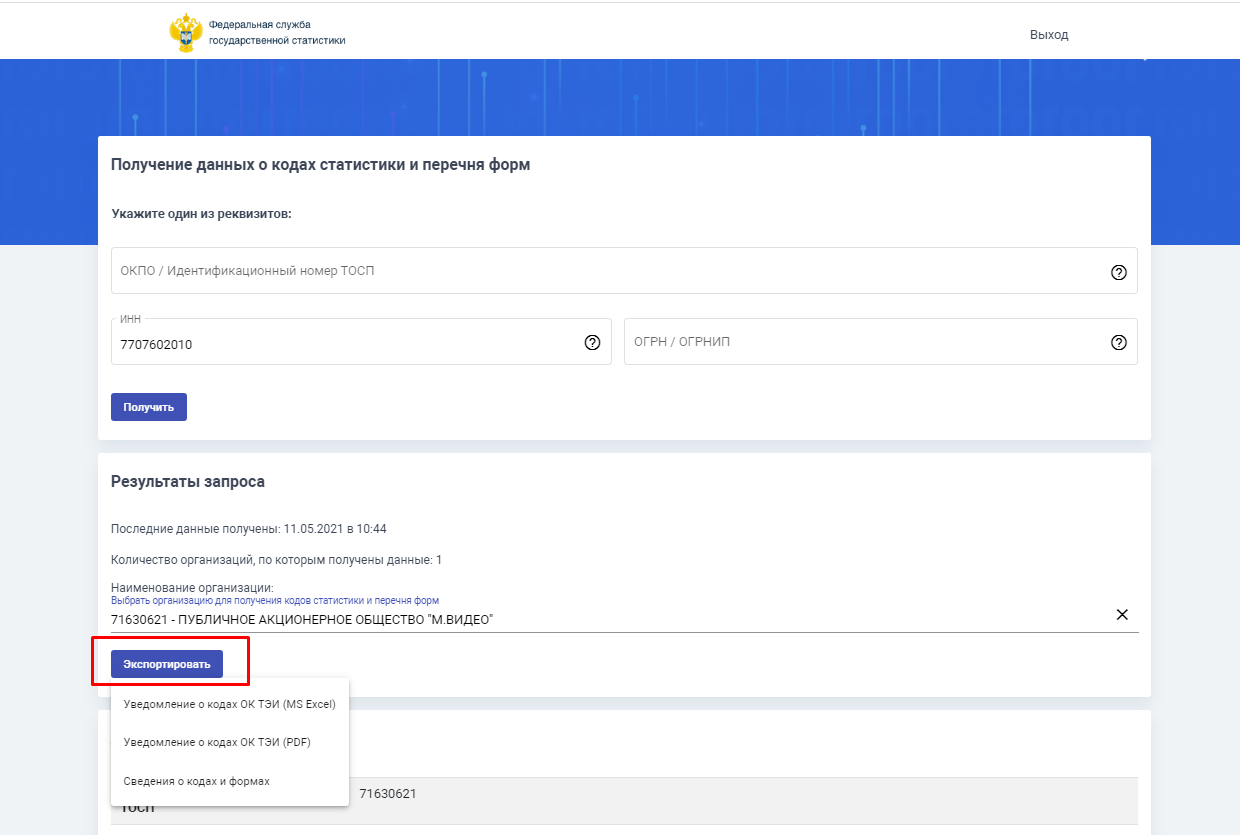Clear selected organization with X icon
Image resolution: width=1240 pixels, height=835 pixels.
(1122, 615)
